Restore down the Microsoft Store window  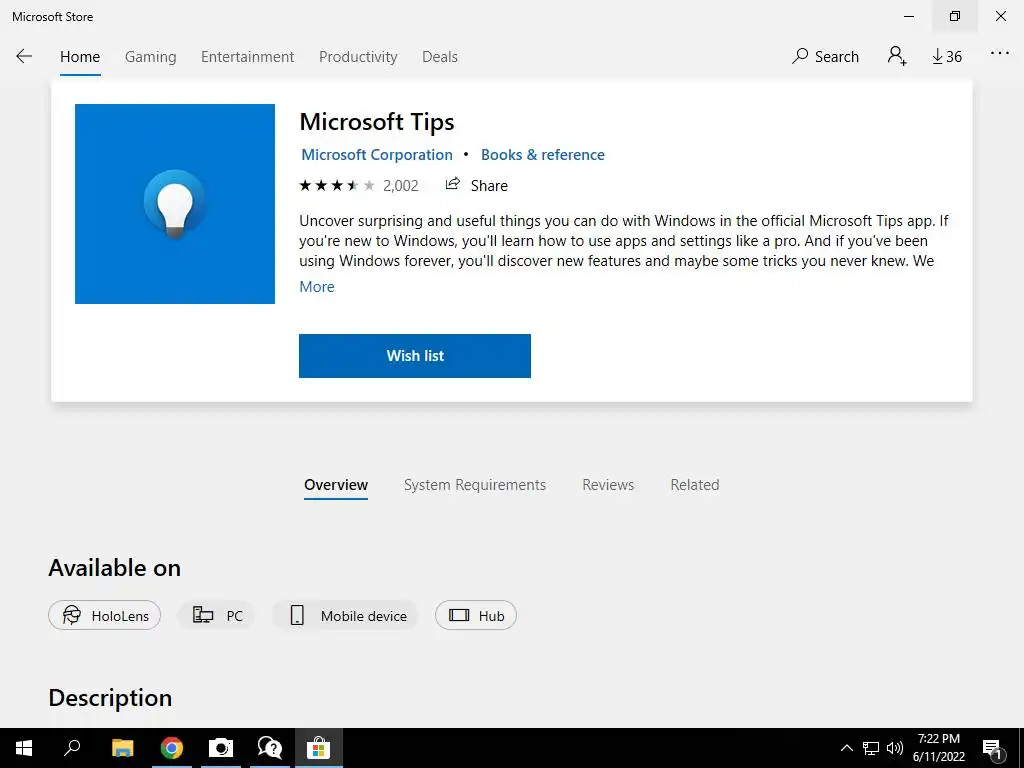coord(955,16)
